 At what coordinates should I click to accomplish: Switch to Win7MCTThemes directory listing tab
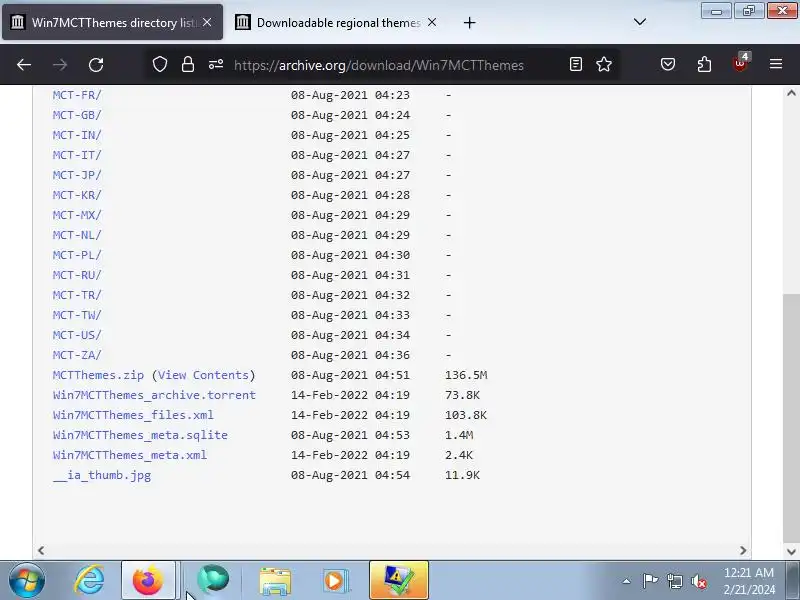point(112,22)
